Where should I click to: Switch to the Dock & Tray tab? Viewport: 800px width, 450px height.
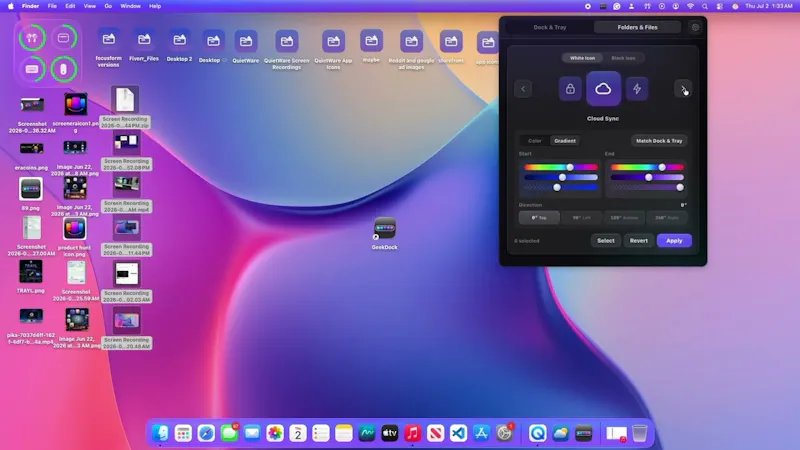pos(549,28)
